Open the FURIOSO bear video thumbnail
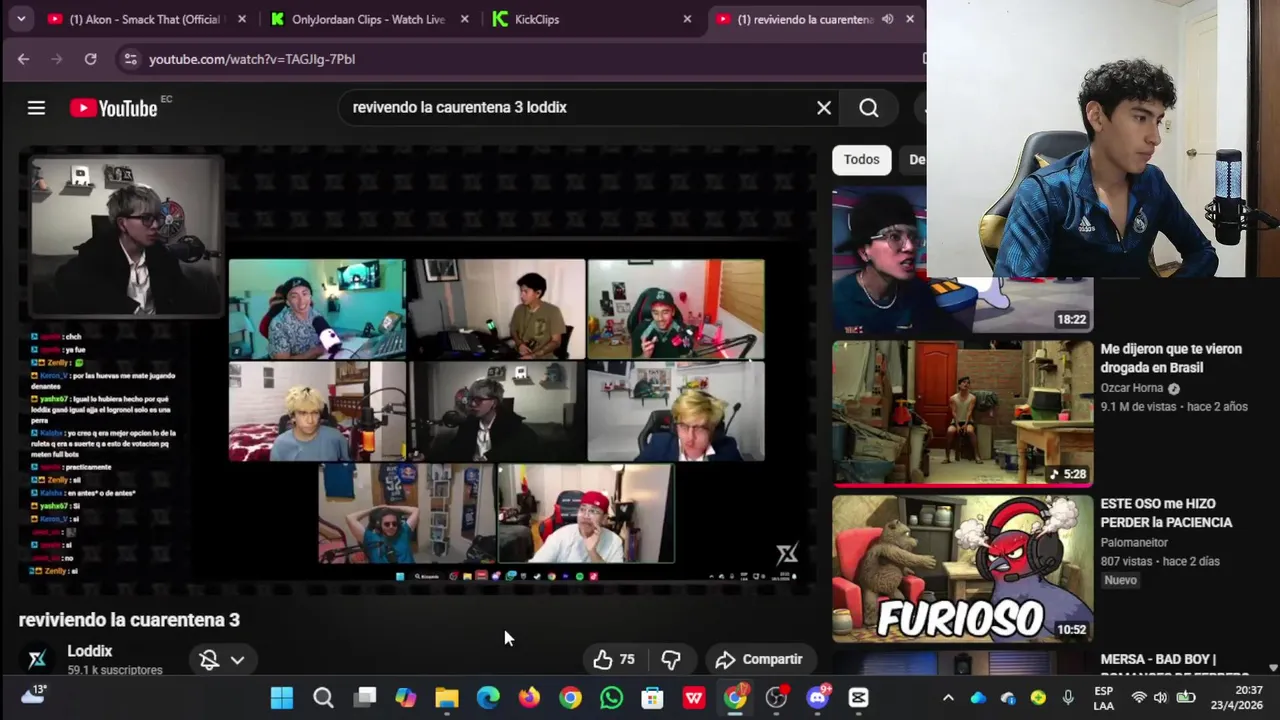The width and height of the screenshot is (1280, 720). [962, 568]
